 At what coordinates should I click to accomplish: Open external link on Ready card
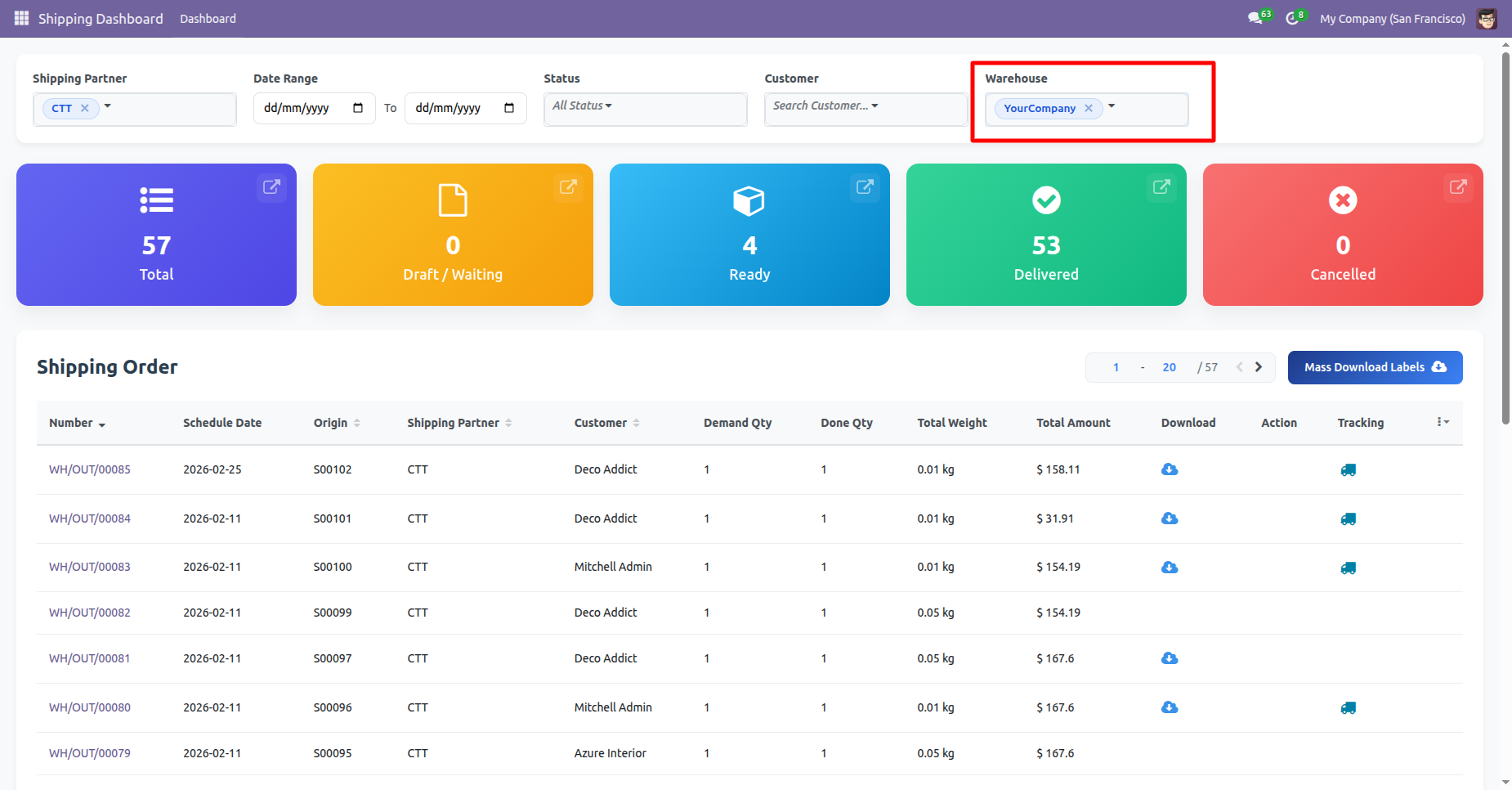point(865,187)
